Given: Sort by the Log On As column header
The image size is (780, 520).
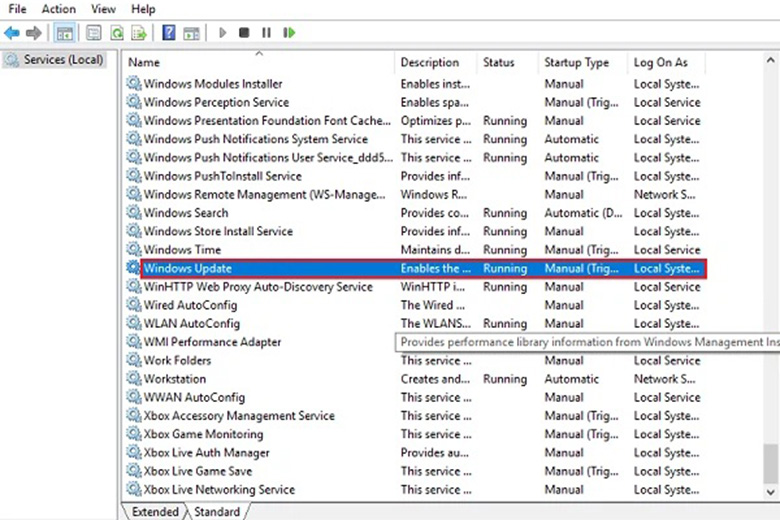Looking at the screenshot, I should coord(666,62).
